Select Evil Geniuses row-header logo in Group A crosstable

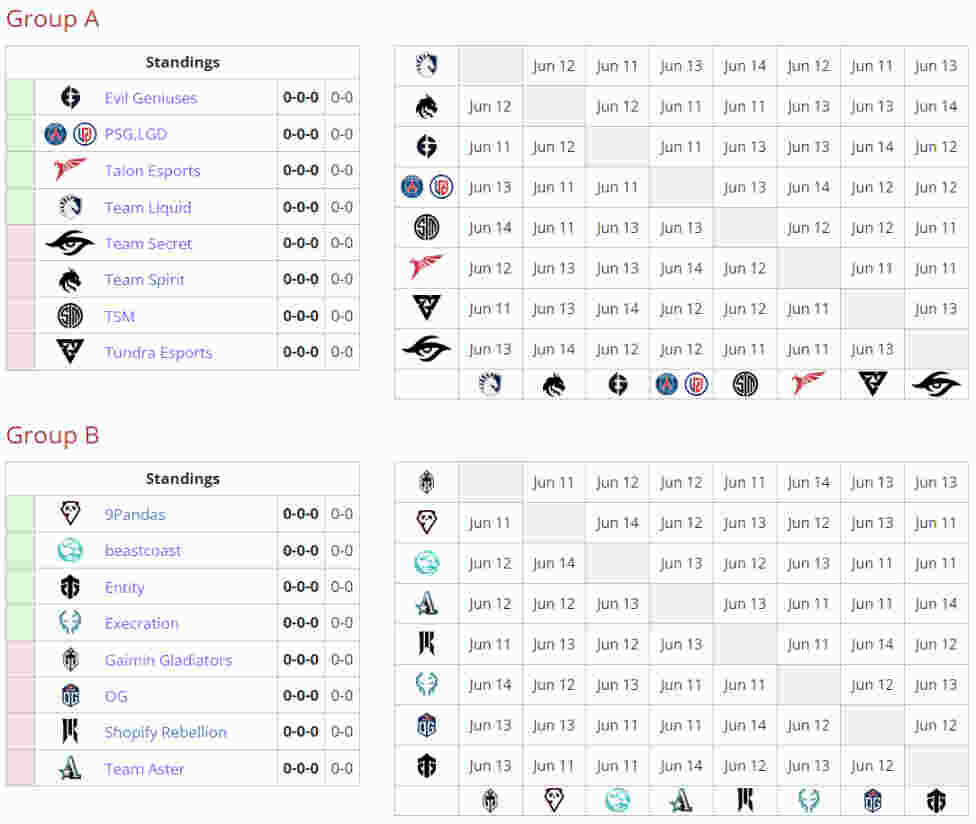pos(426,147)
